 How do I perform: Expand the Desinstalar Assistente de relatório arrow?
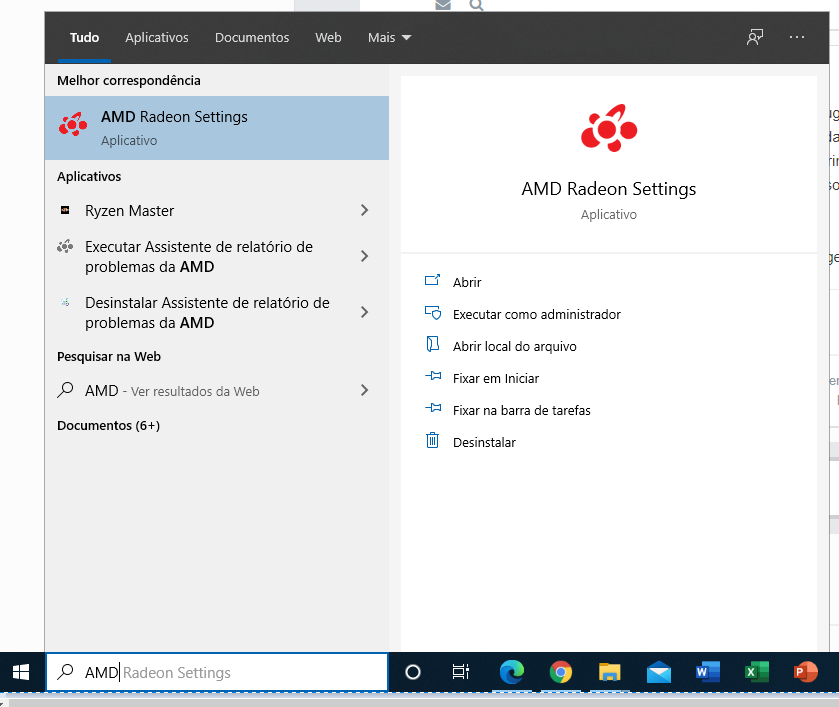pyautogui.click(x=364, y=312)
